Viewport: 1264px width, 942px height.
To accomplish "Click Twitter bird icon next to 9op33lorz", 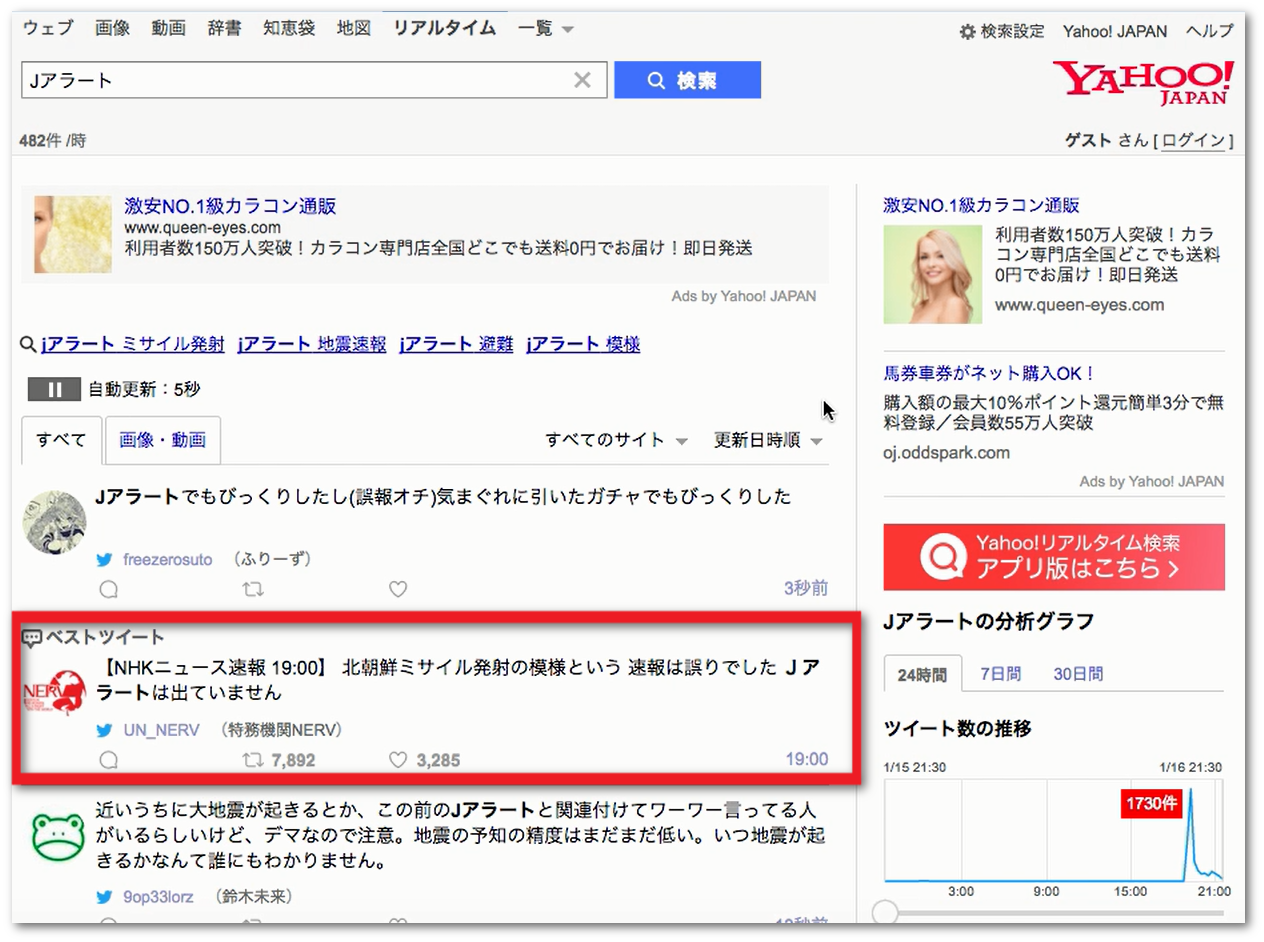I will click(105, 897).
